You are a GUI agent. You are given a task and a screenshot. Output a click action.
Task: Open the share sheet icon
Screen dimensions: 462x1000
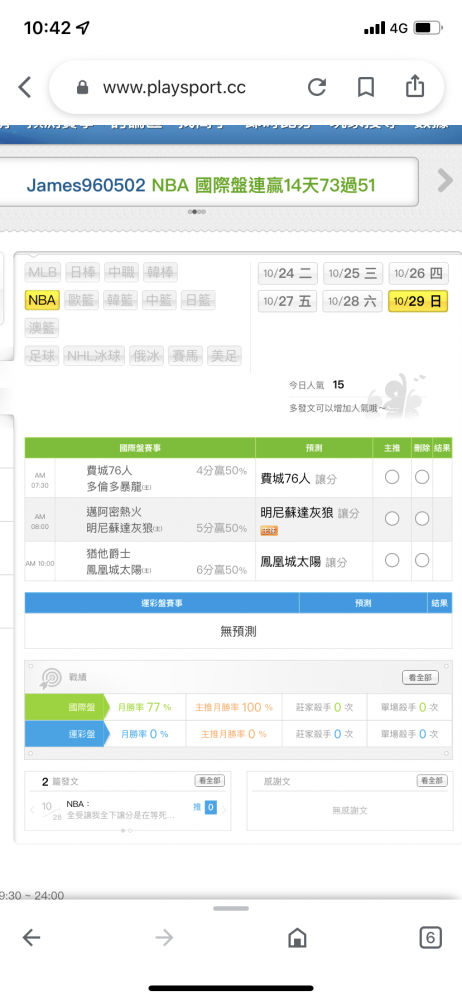(x=415, y=86)
